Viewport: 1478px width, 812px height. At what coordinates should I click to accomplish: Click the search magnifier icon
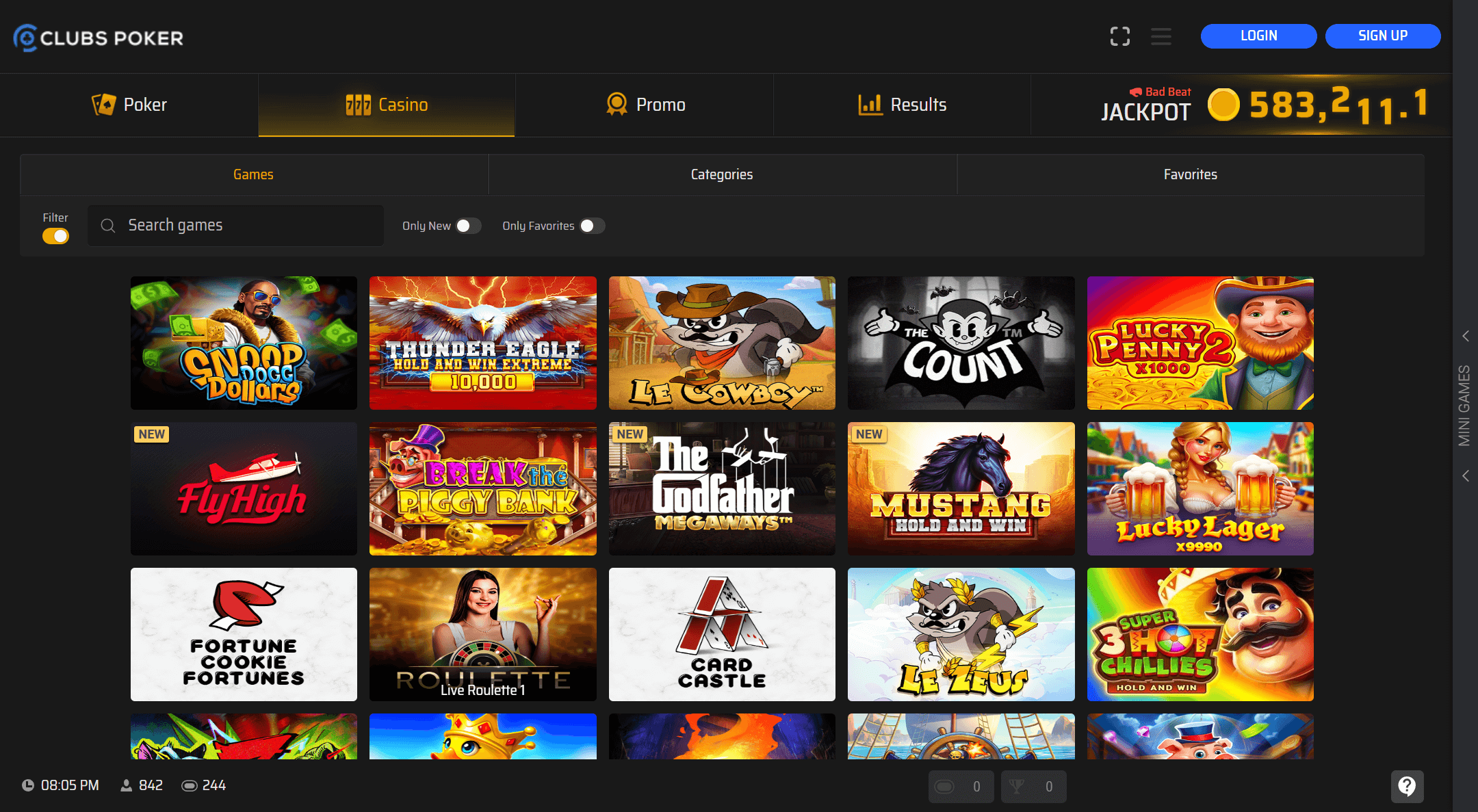coord(108,226)
